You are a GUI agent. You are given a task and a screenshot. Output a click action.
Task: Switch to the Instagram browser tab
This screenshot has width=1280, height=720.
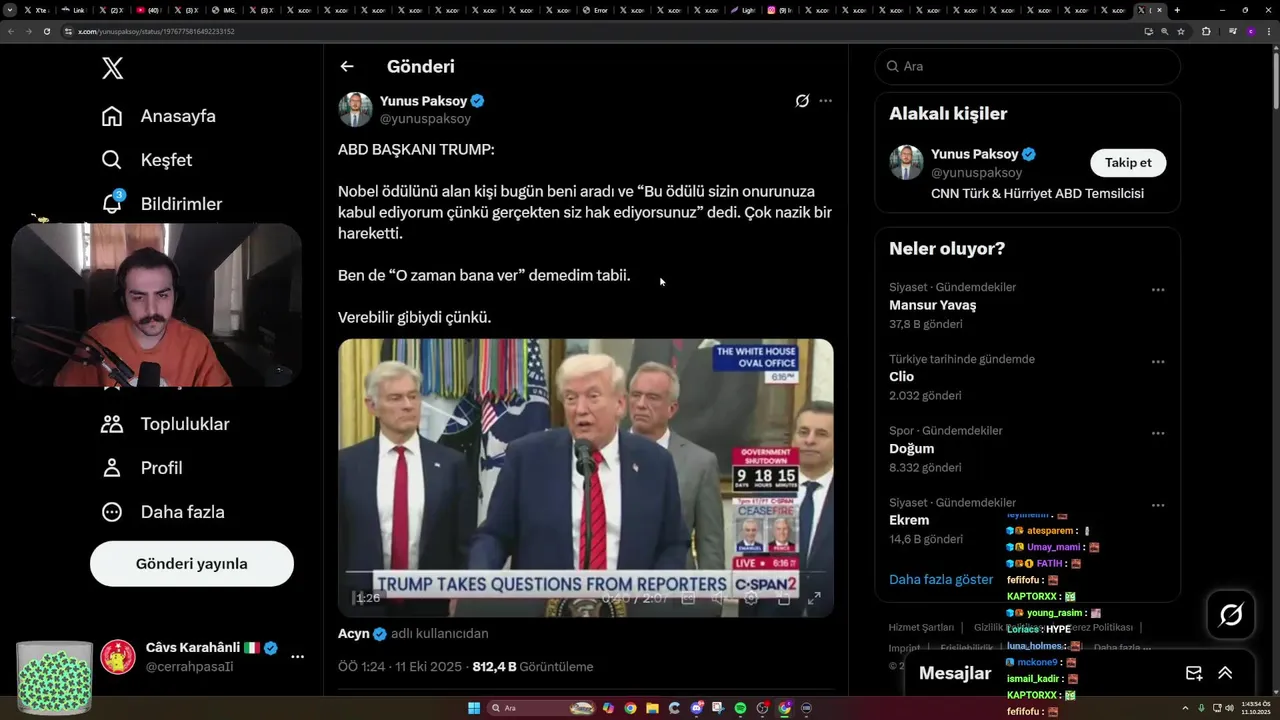[779, 10]
